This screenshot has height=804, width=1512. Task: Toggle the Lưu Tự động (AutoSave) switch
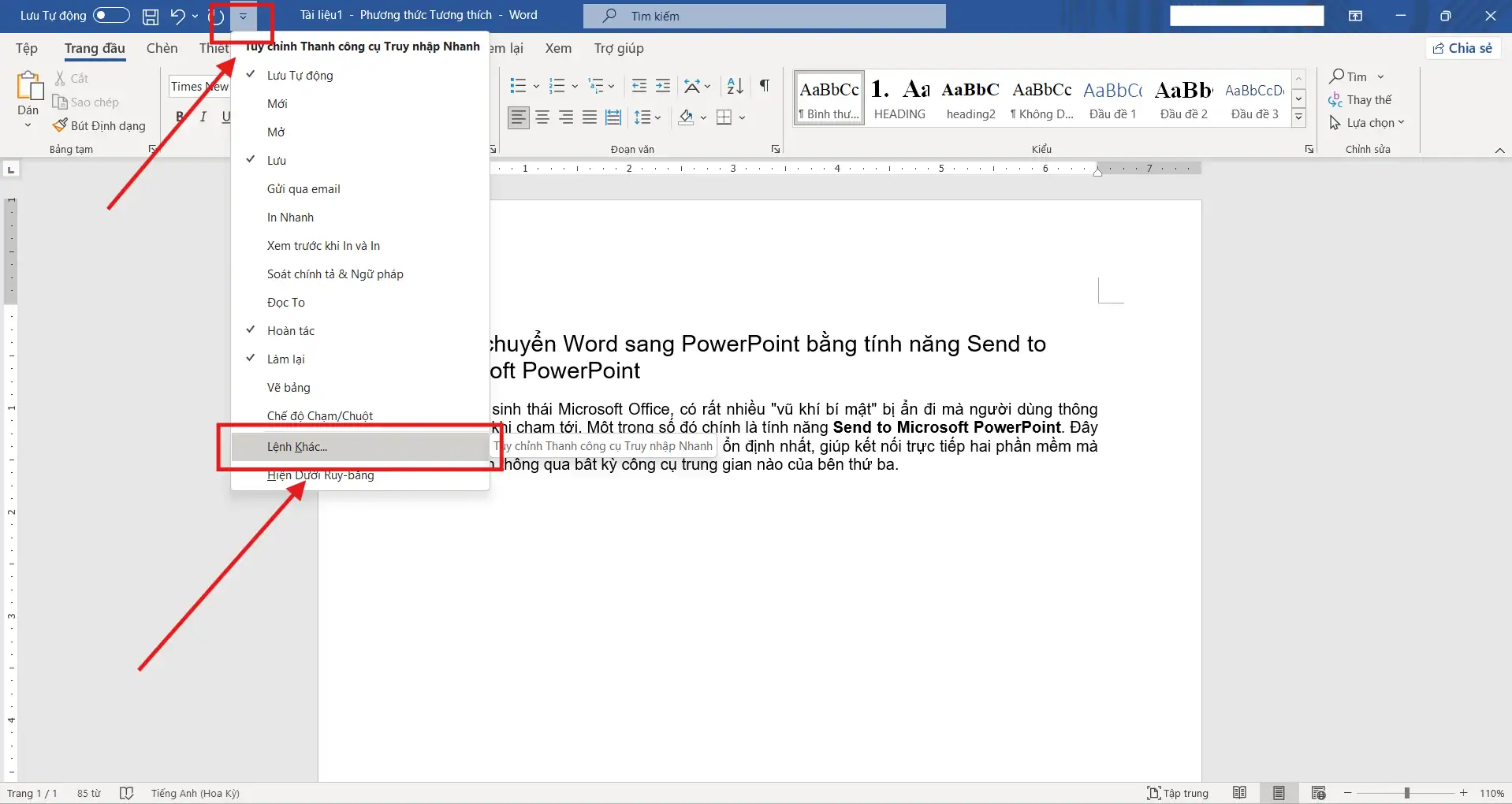[x=112, y=16]
